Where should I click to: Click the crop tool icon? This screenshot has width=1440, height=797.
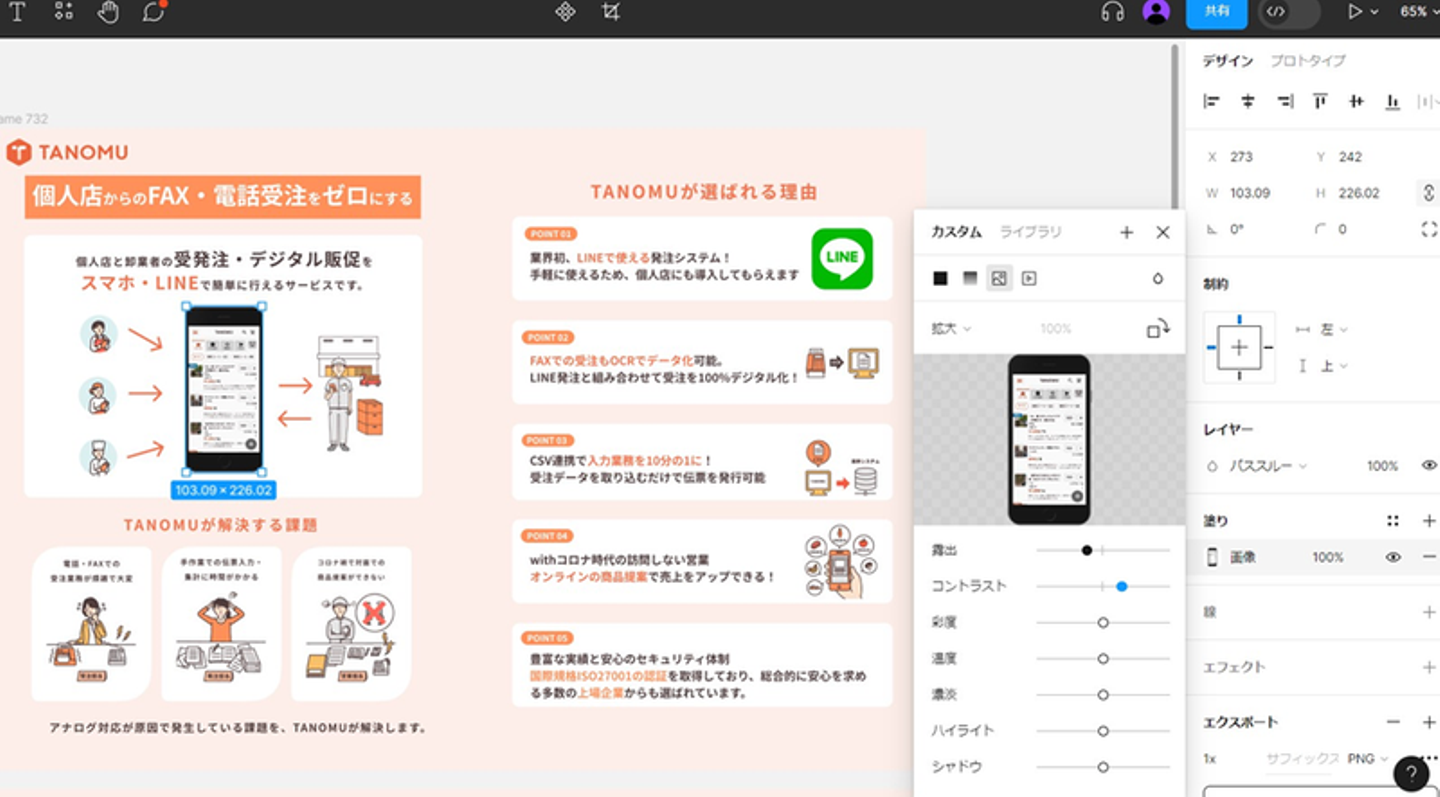(611, 12)
